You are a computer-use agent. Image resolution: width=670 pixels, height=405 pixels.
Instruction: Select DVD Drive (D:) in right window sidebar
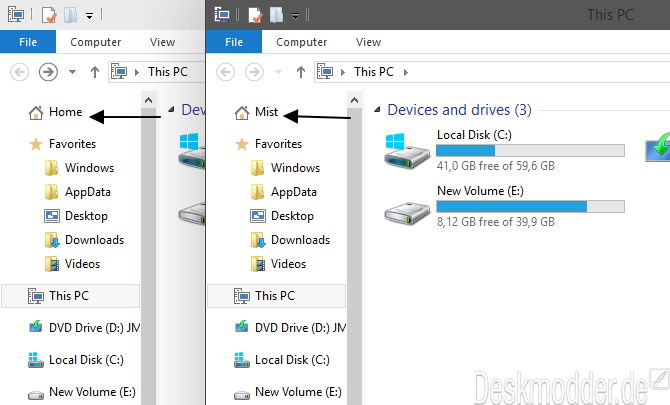(x=290, y=328)
